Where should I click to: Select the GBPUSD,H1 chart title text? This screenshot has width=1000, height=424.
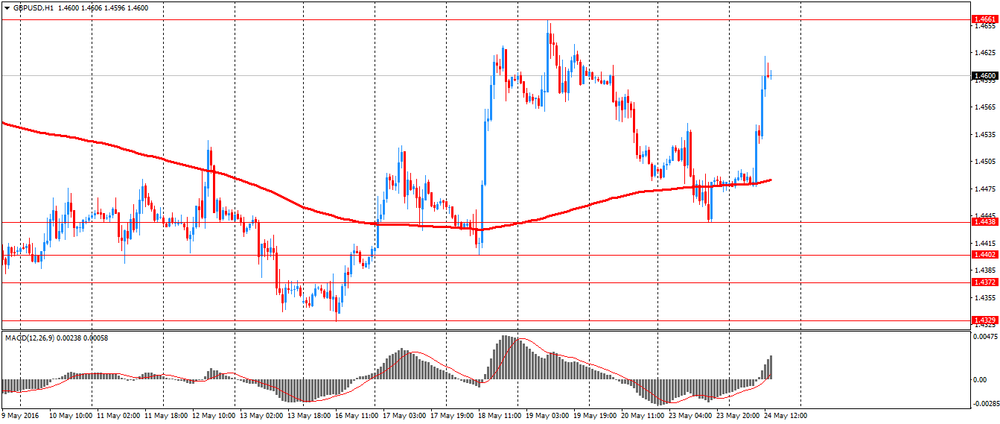(32, 8)
